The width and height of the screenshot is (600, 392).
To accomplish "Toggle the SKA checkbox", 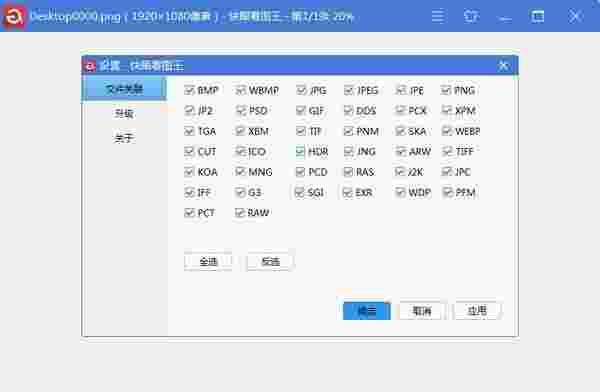I will (x=401, y=131).
